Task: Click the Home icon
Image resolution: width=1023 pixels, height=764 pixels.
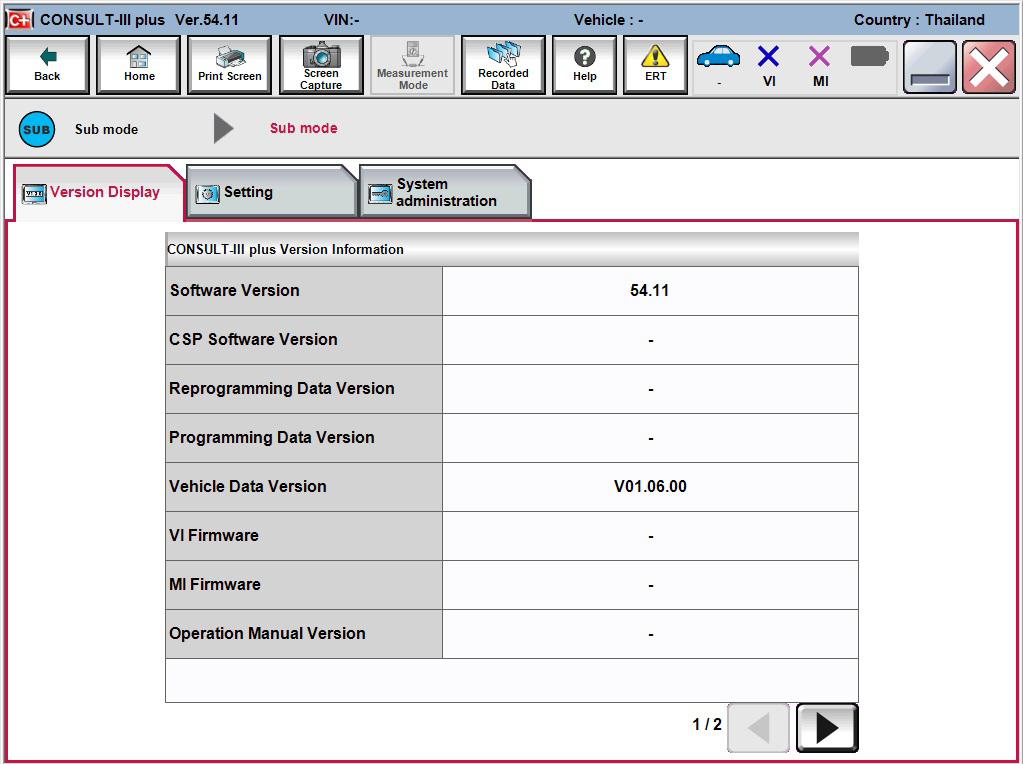Action: pos(138,64)
